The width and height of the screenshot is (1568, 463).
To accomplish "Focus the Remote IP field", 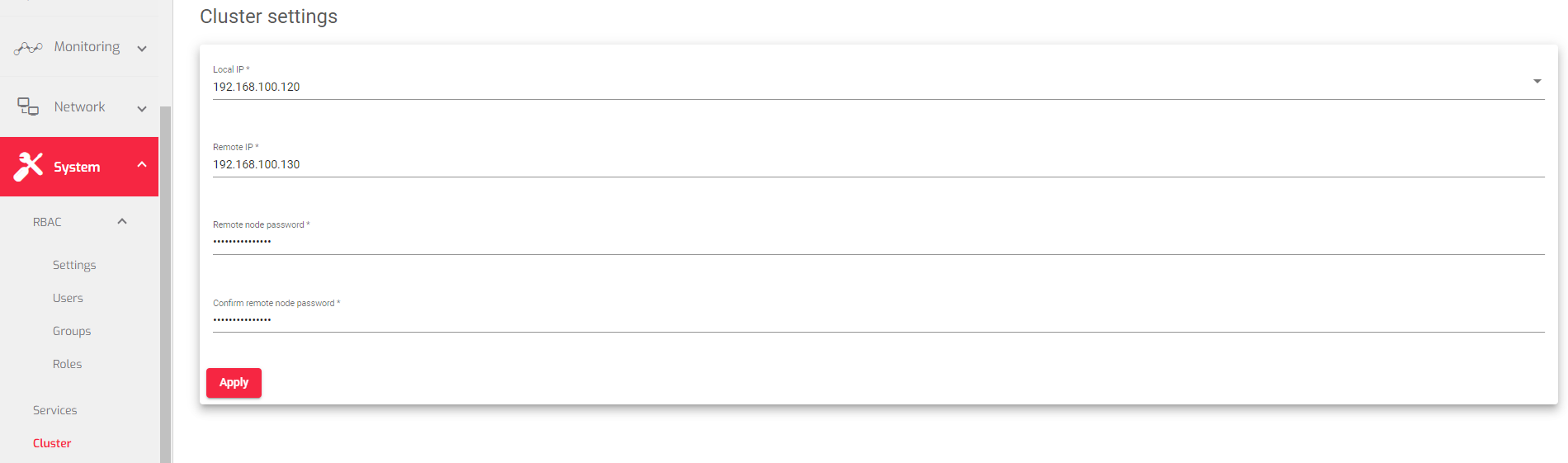I will pyautogui.click(x=878, y=164).
